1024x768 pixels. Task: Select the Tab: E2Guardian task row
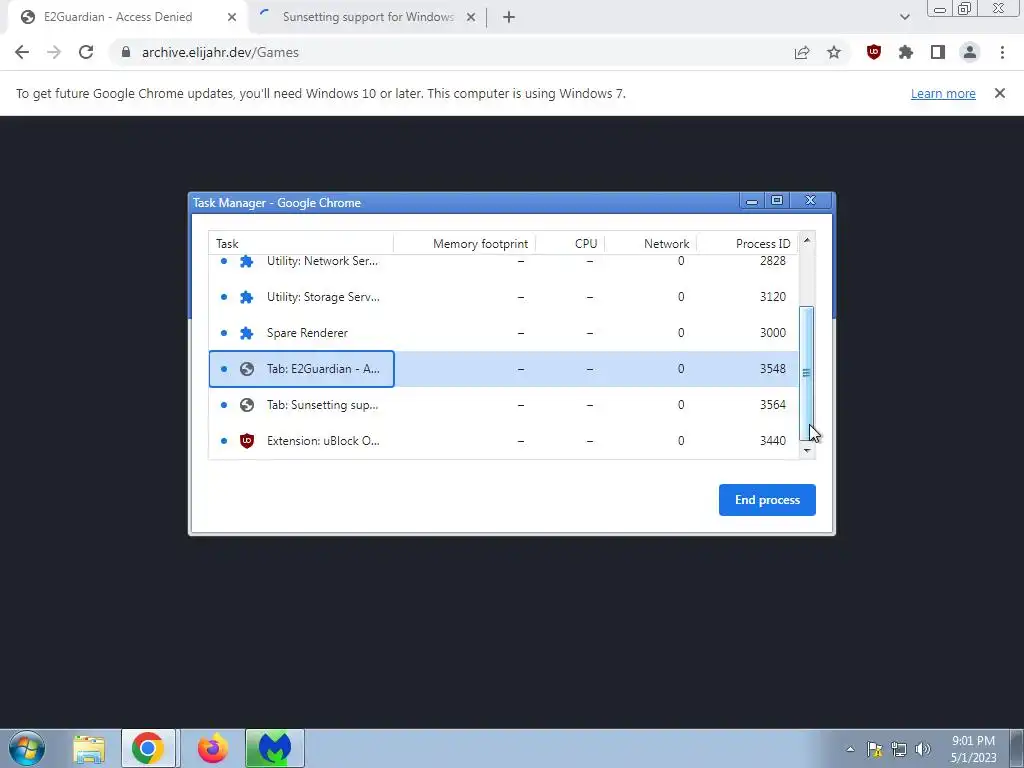[504, 368]
